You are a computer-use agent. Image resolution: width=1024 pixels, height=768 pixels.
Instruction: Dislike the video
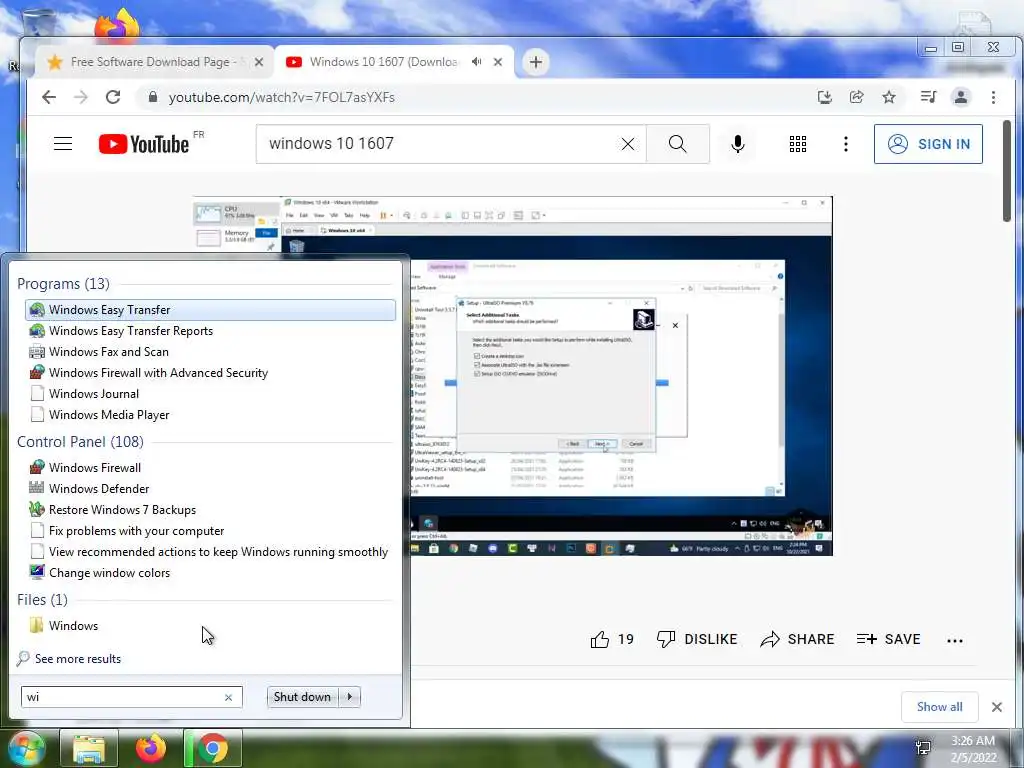(x=697, y=639)
